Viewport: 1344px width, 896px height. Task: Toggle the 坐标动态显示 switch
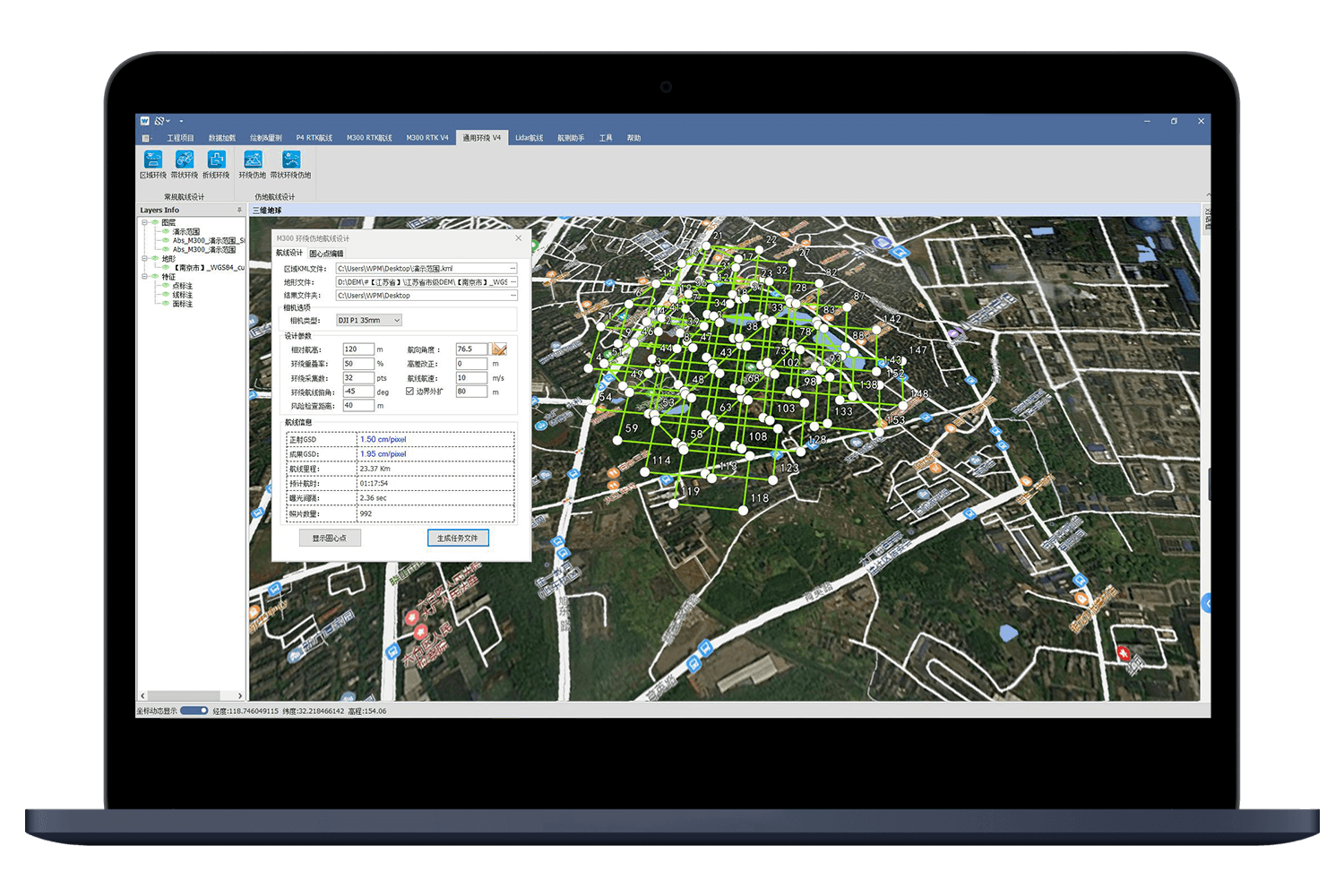point(194,711)
